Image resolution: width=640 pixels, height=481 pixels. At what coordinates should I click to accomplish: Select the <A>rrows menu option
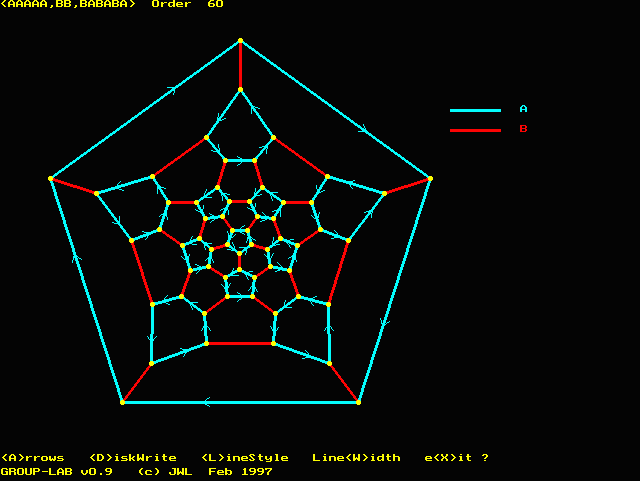pos(33,458)
